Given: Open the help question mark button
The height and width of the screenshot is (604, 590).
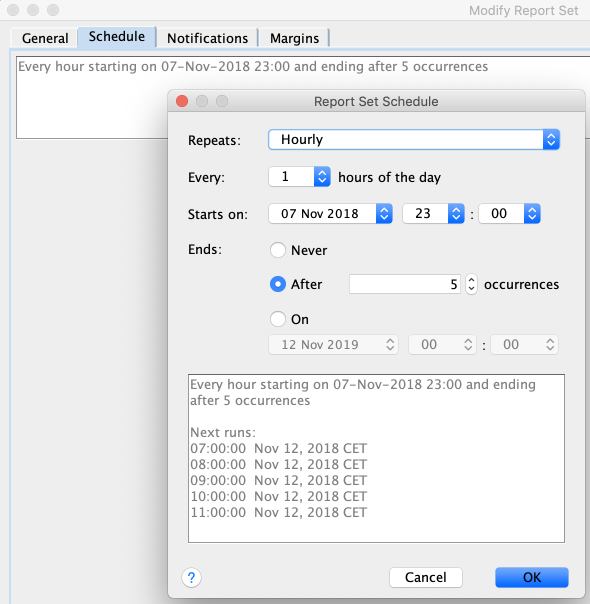Looking at the screenshot, I should (191, 577).
